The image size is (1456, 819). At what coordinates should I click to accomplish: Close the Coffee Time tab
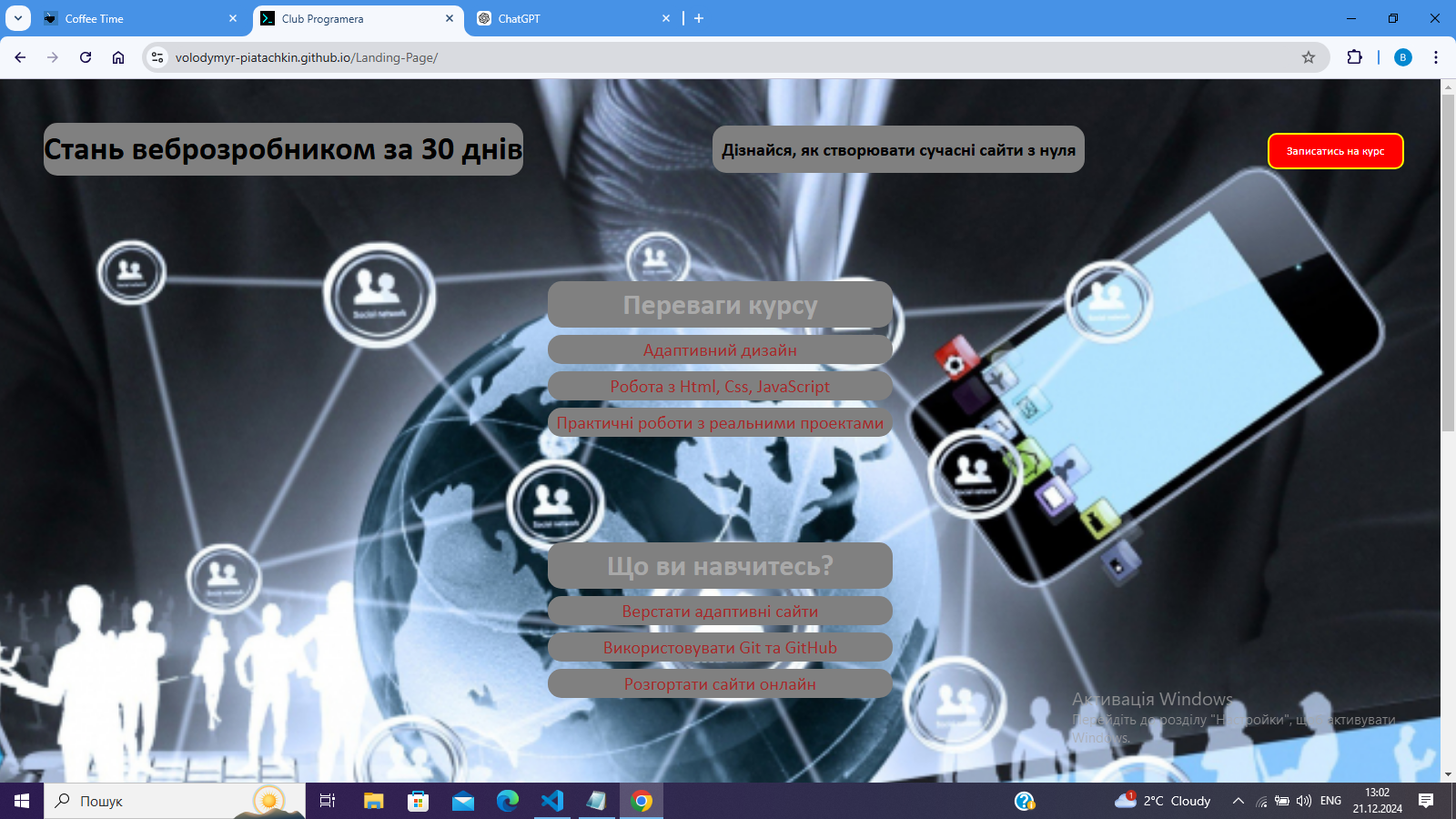click(x=233, y=18)
